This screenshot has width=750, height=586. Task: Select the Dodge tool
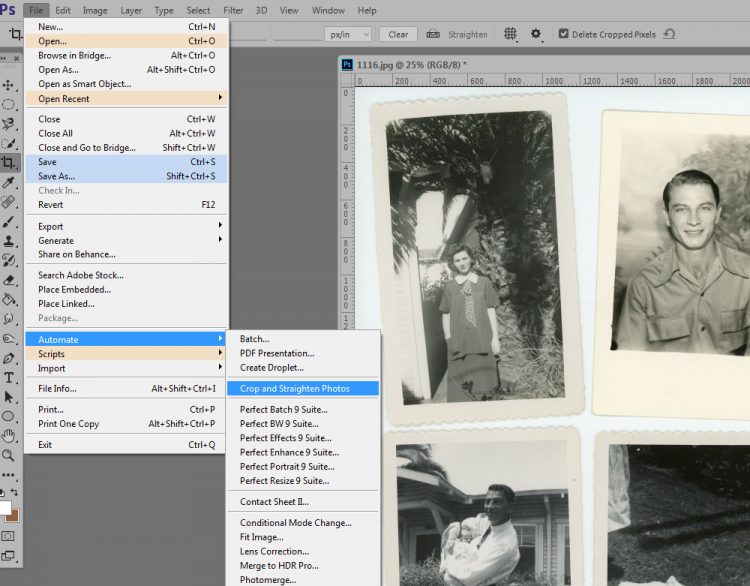pos(8,339)
